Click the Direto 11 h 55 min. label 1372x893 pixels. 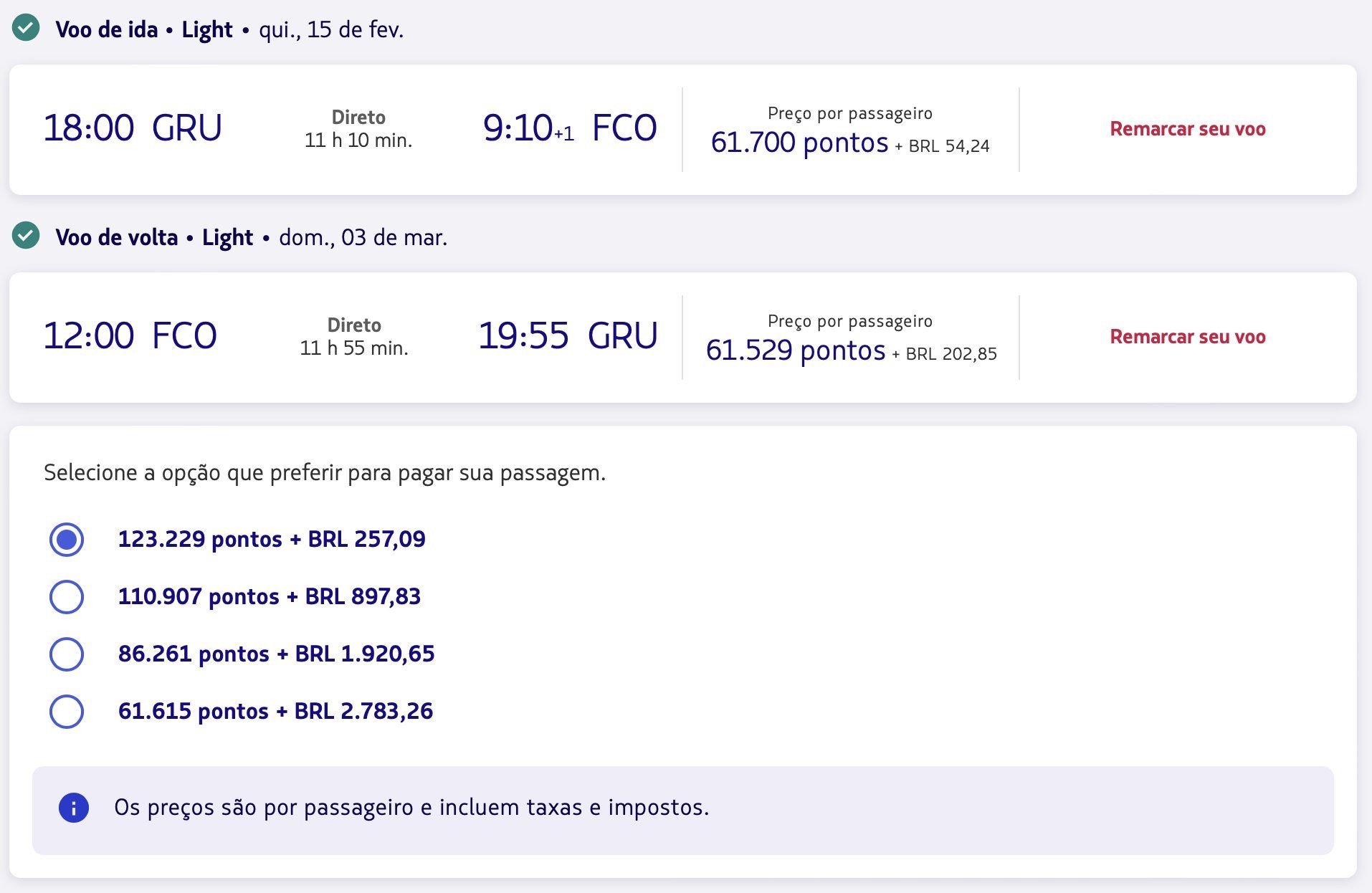pos(354,337)
